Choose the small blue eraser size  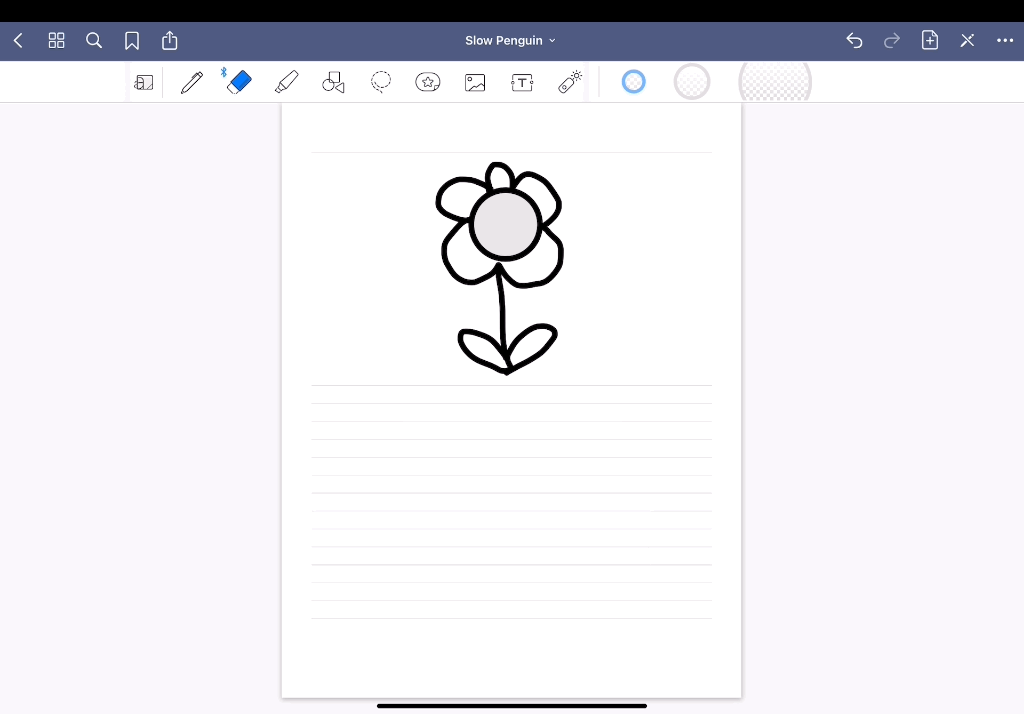(x=633, y=82)
